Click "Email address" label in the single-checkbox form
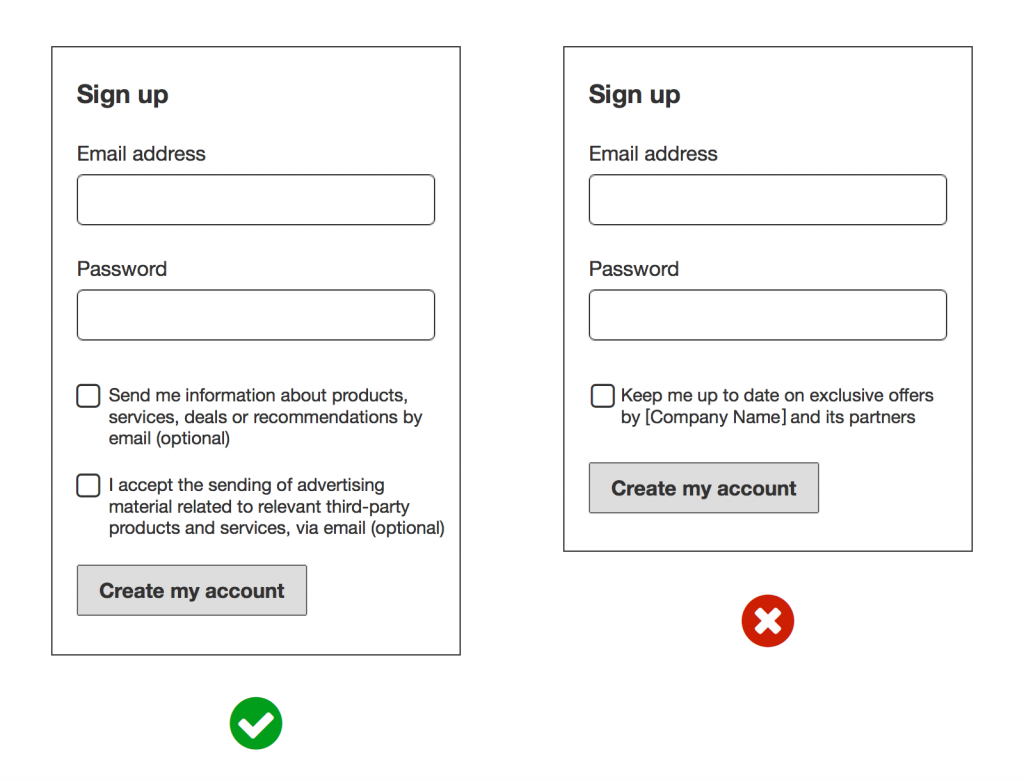 pos(653,154)
